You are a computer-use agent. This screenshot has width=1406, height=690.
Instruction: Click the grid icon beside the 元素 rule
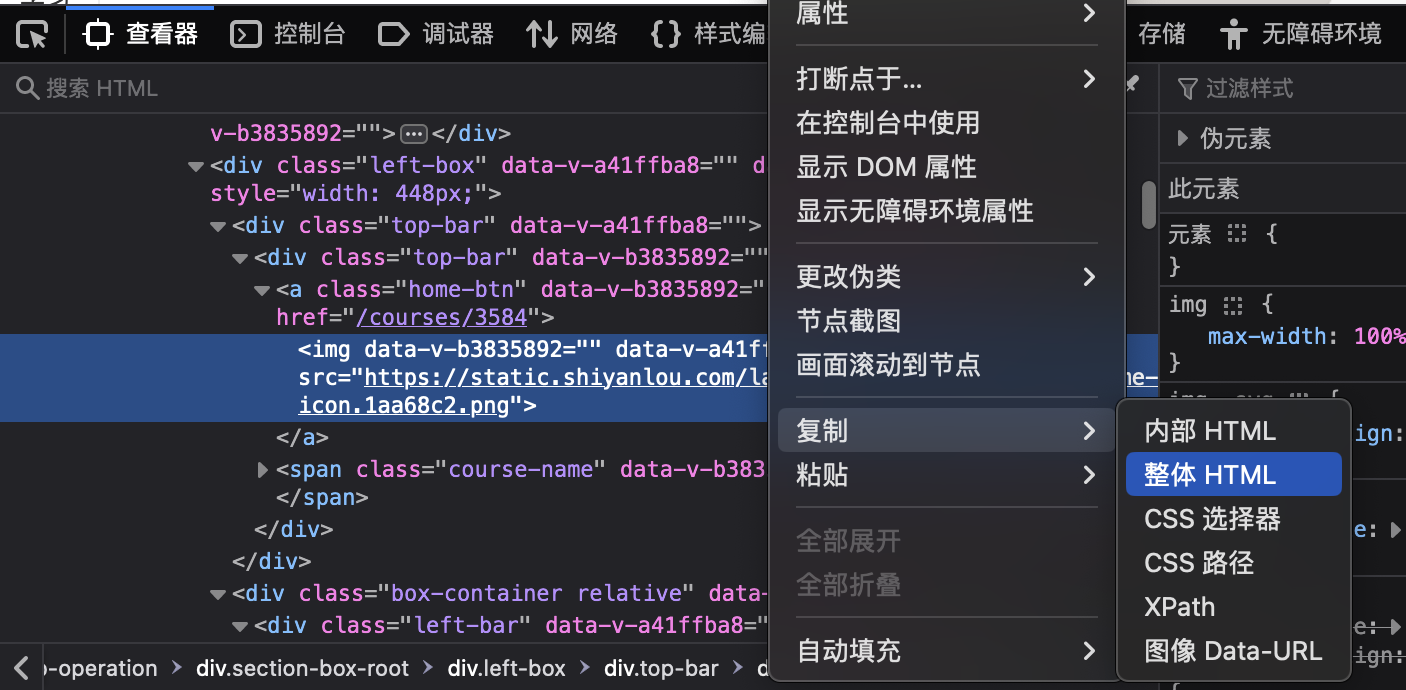1237,234
